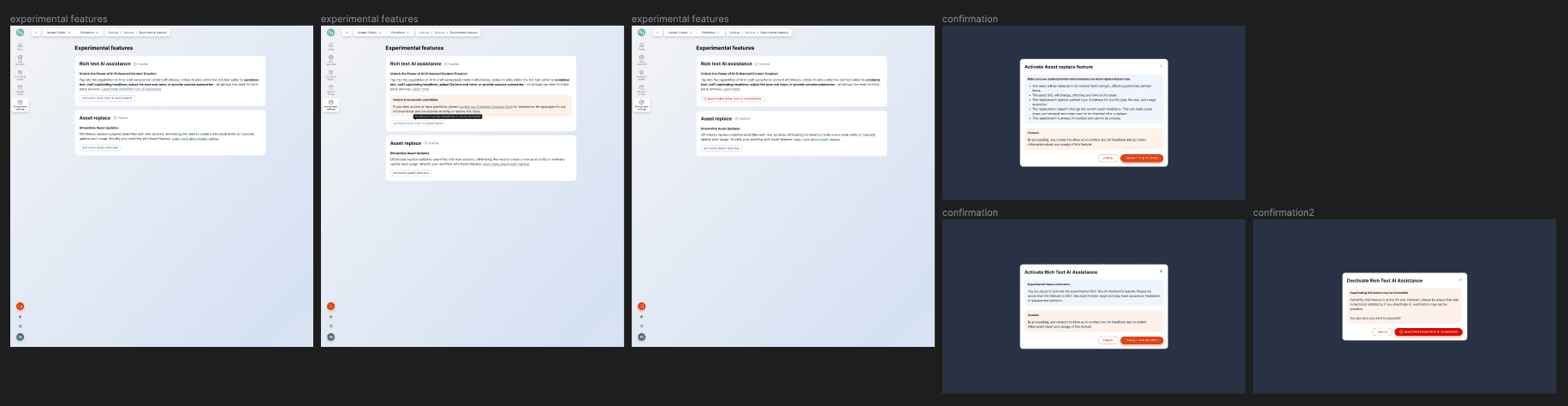Click Cancel in the Activate Asset replace dialog

tap(1108, 158)
